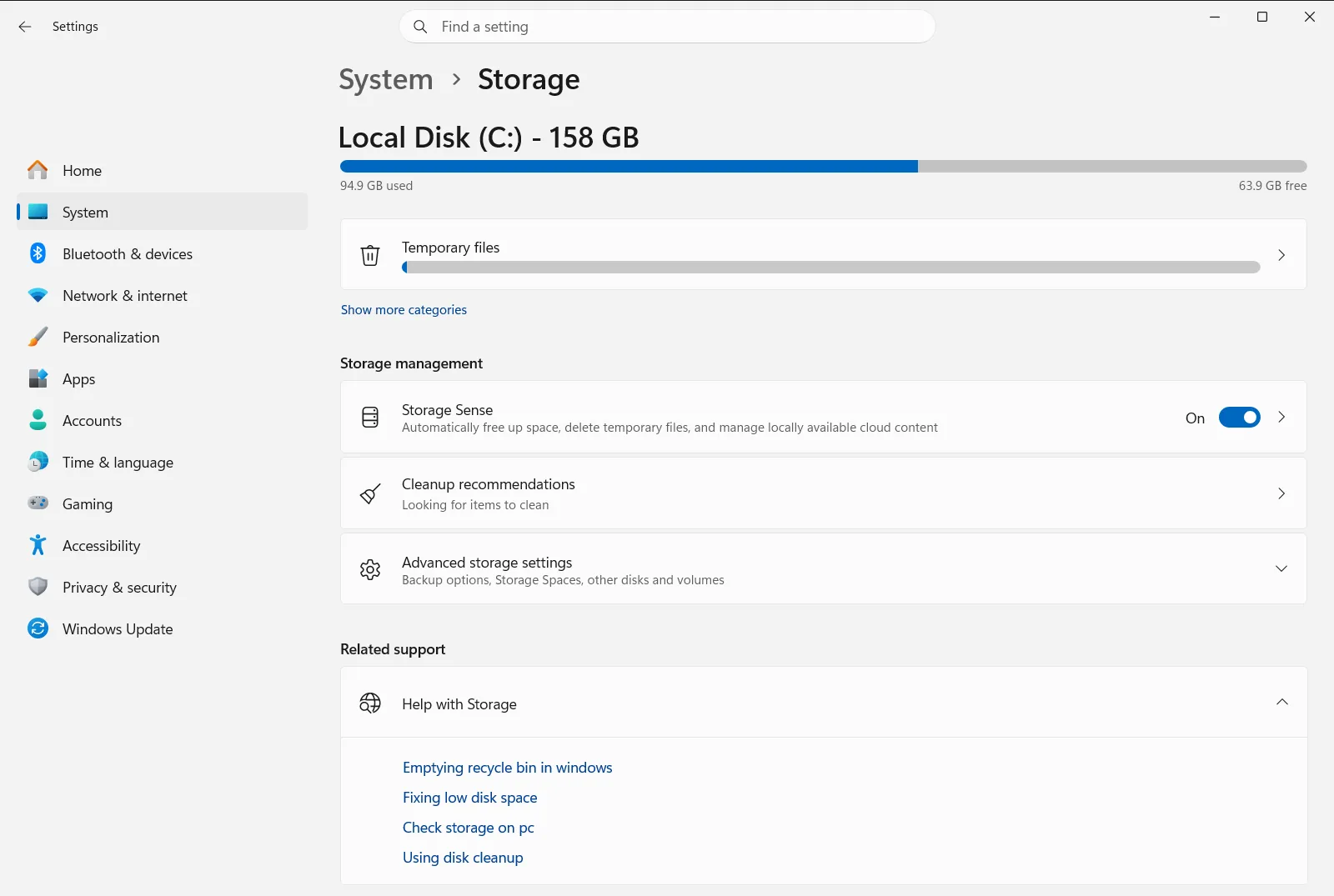Open the Gaming settings label
Screen dimensions: 1334x896
(x=87, y=504)
